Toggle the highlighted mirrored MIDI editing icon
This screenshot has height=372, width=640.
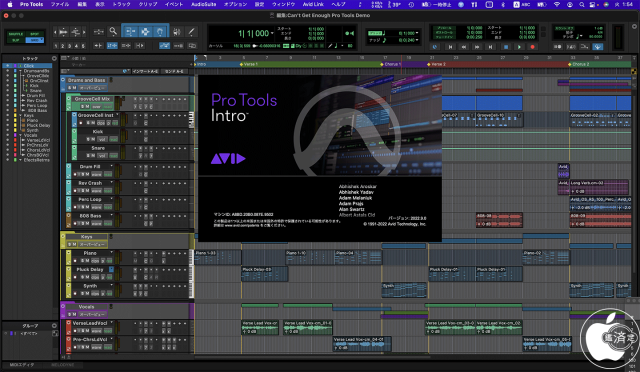164,46
